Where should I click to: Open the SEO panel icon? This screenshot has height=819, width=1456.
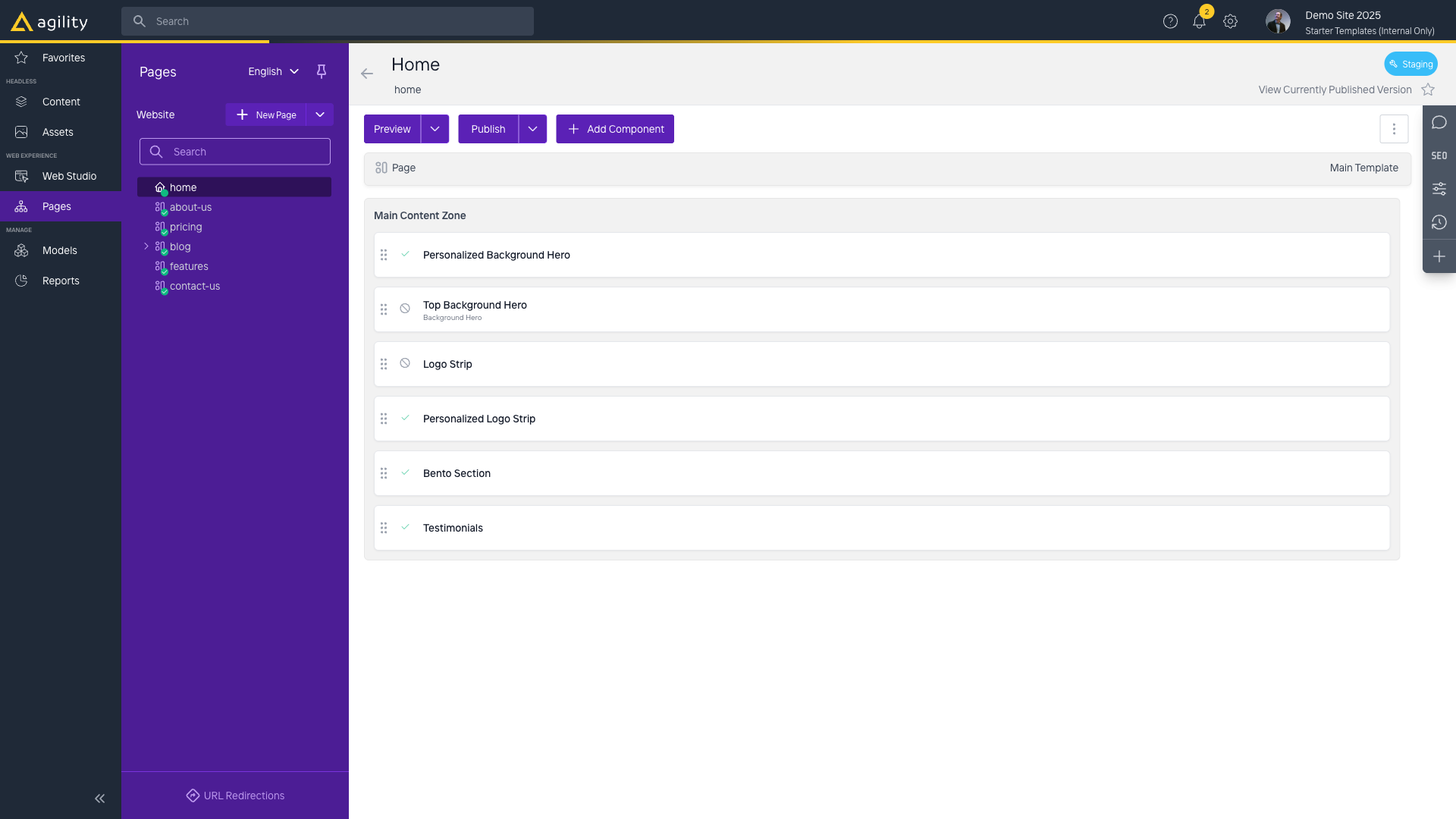[1439, 155]
